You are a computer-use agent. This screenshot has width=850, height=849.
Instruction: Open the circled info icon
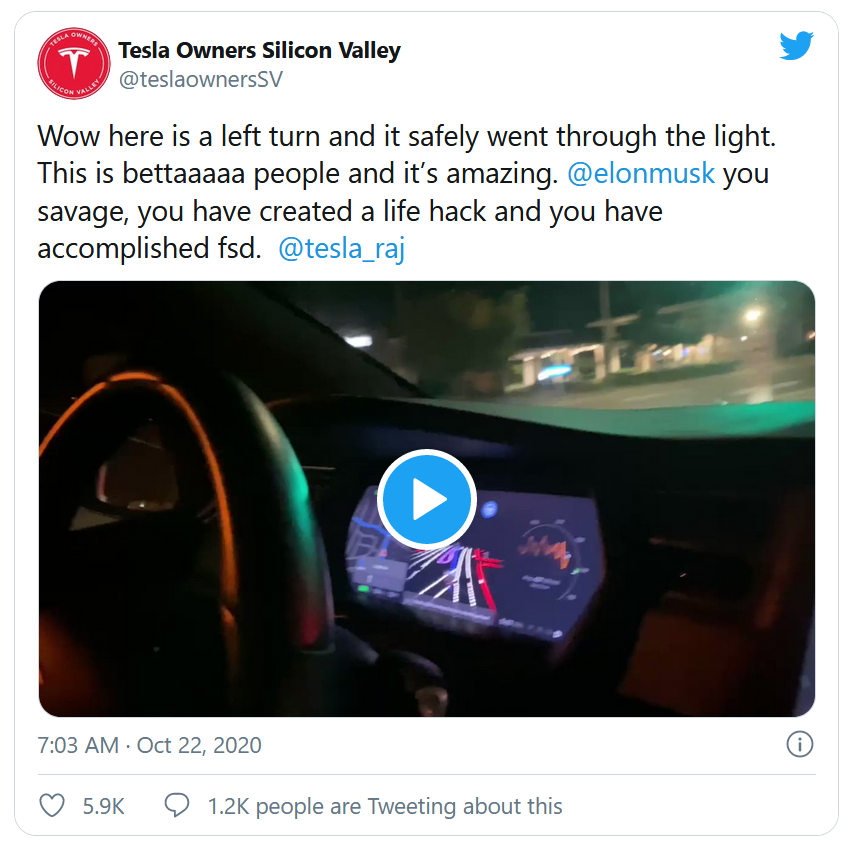800,744
